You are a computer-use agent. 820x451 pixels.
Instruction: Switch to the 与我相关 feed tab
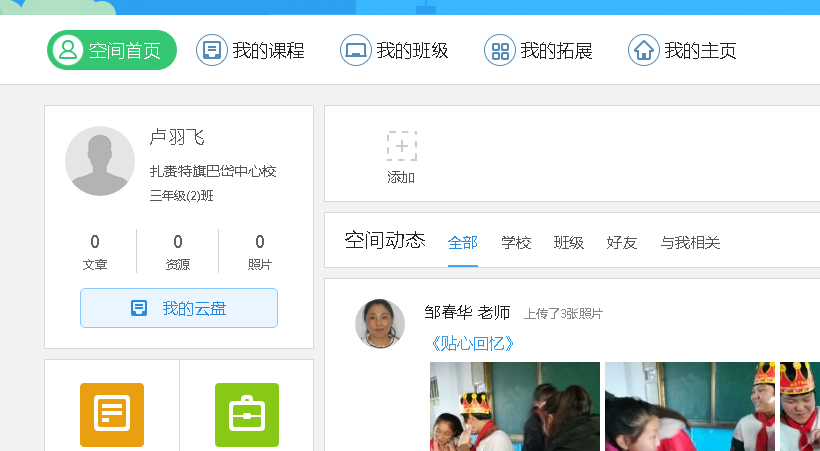click(x=690, y=243)
